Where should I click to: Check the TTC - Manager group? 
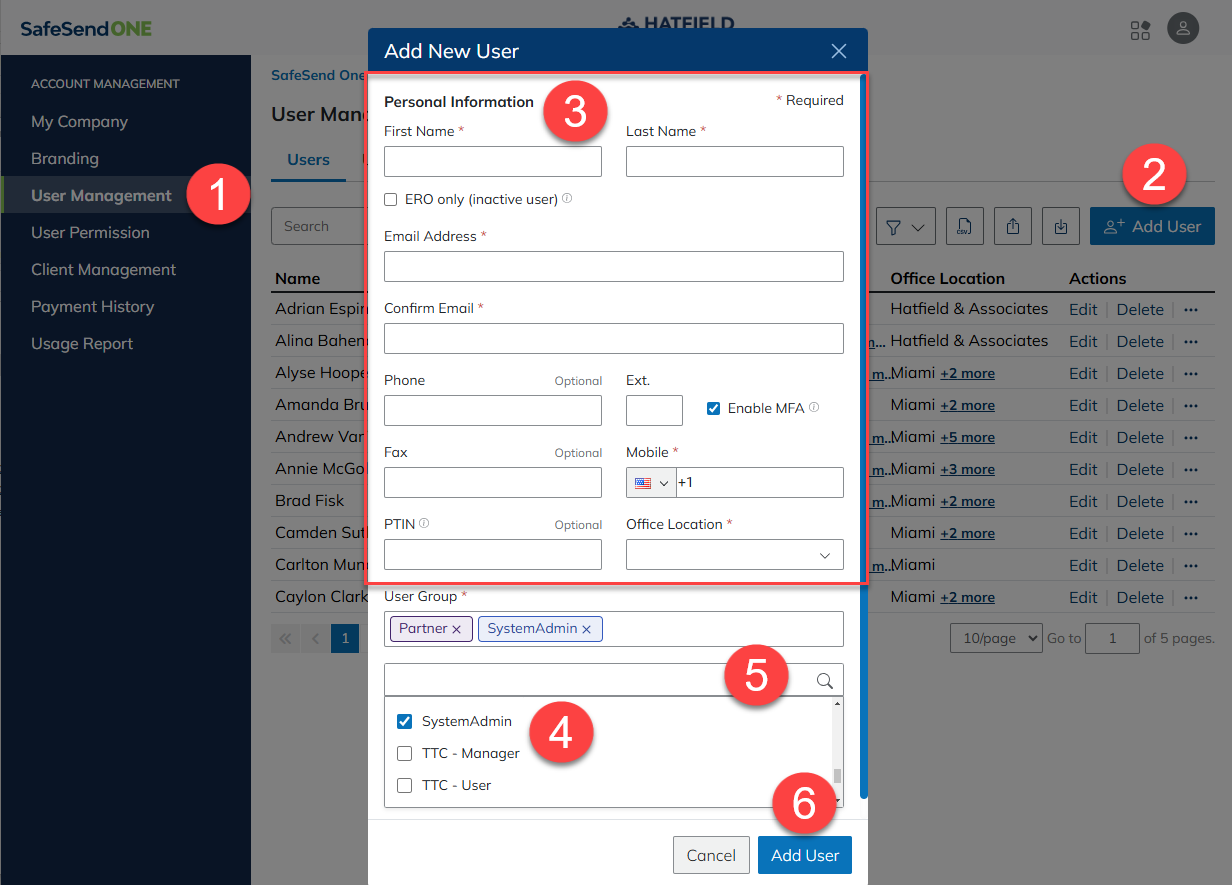[405, 753]
